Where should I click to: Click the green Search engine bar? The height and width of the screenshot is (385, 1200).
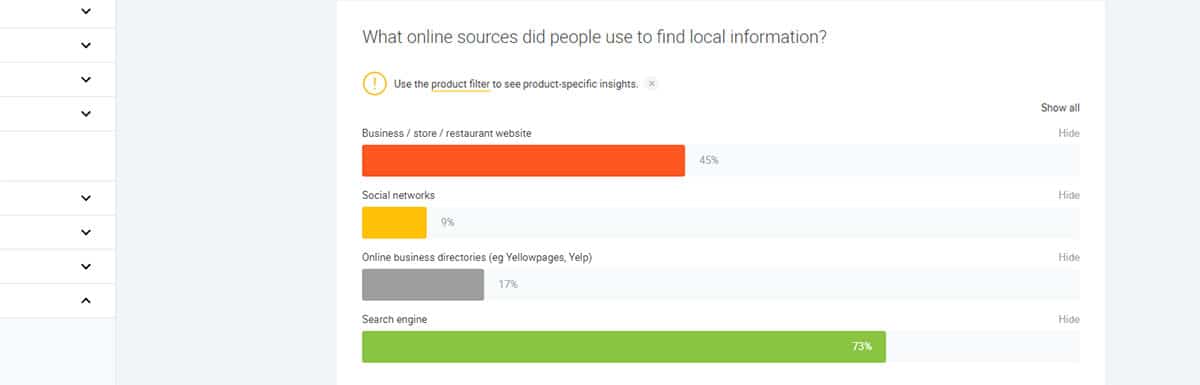click(623, 346)
